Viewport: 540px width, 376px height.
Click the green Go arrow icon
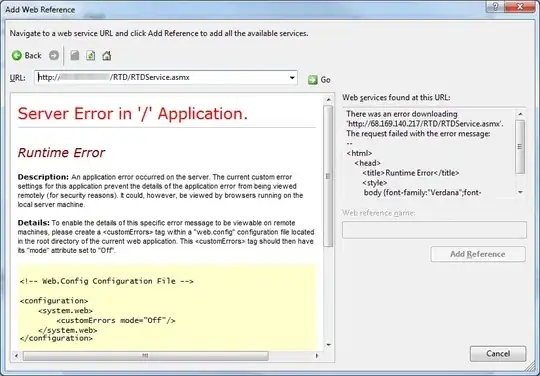coord(313,80)
